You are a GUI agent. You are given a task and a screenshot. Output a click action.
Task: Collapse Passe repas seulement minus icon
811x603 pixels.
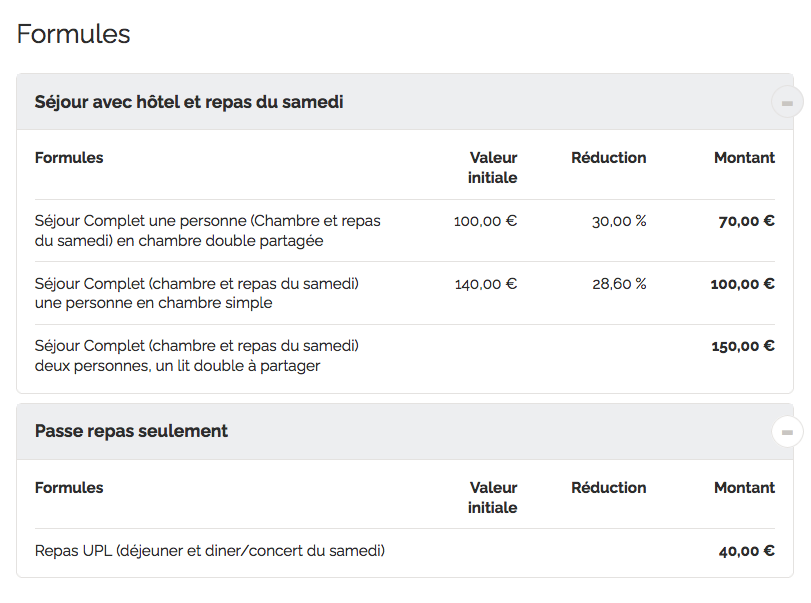(787, 432)
